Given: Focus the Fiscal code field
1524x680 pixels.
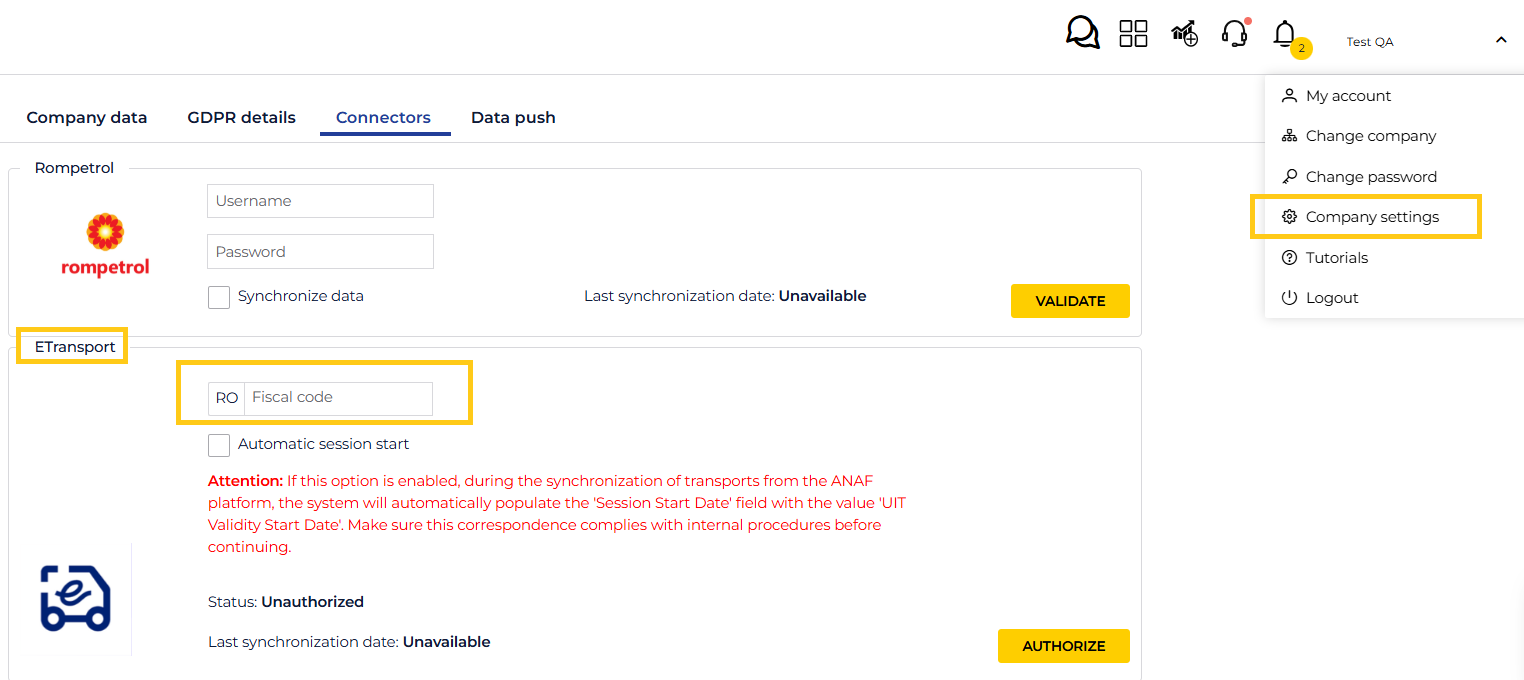Looking at the screenshot, I should pos(338,398).
